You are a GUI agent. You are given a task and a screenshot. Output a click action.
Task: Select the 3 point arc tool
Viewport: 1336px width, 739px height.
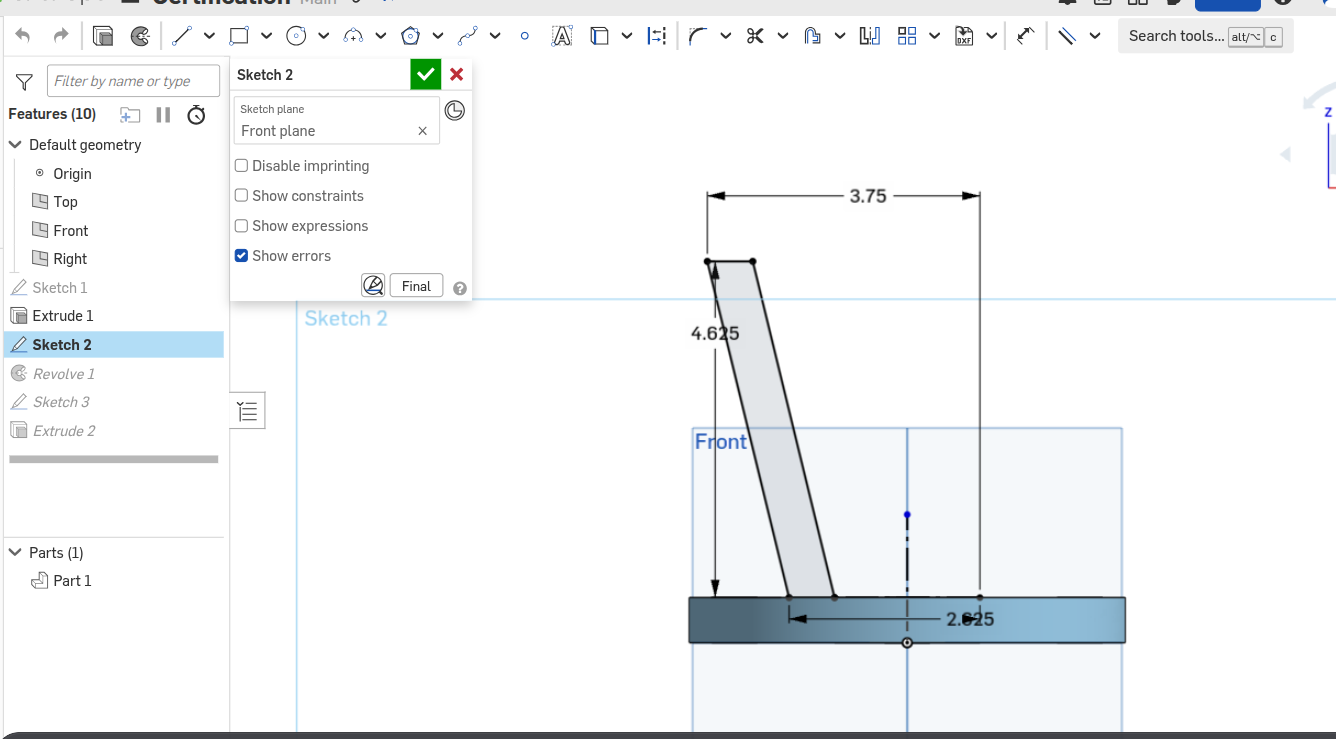coord(353,36)
